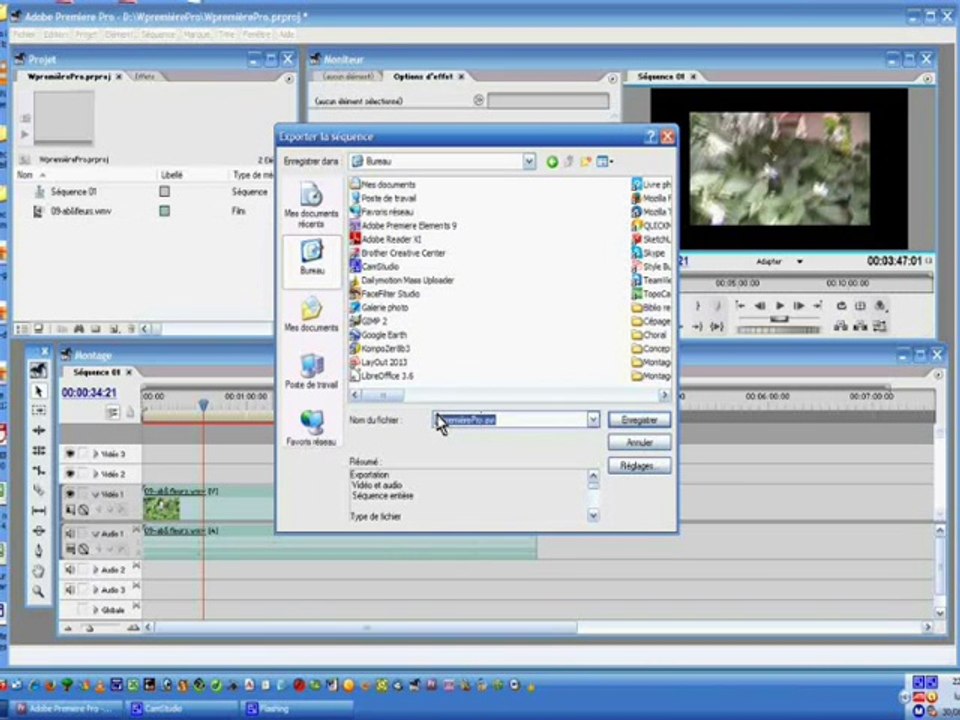This screenshot has width=960, height=720.
Task: Open the Trim monitor icon
Action: pos(880,326)
